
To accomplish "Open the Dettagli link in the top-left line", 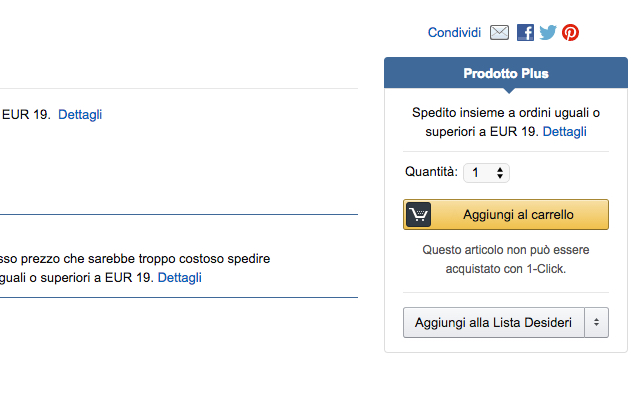I will click(x=80, y=114).
